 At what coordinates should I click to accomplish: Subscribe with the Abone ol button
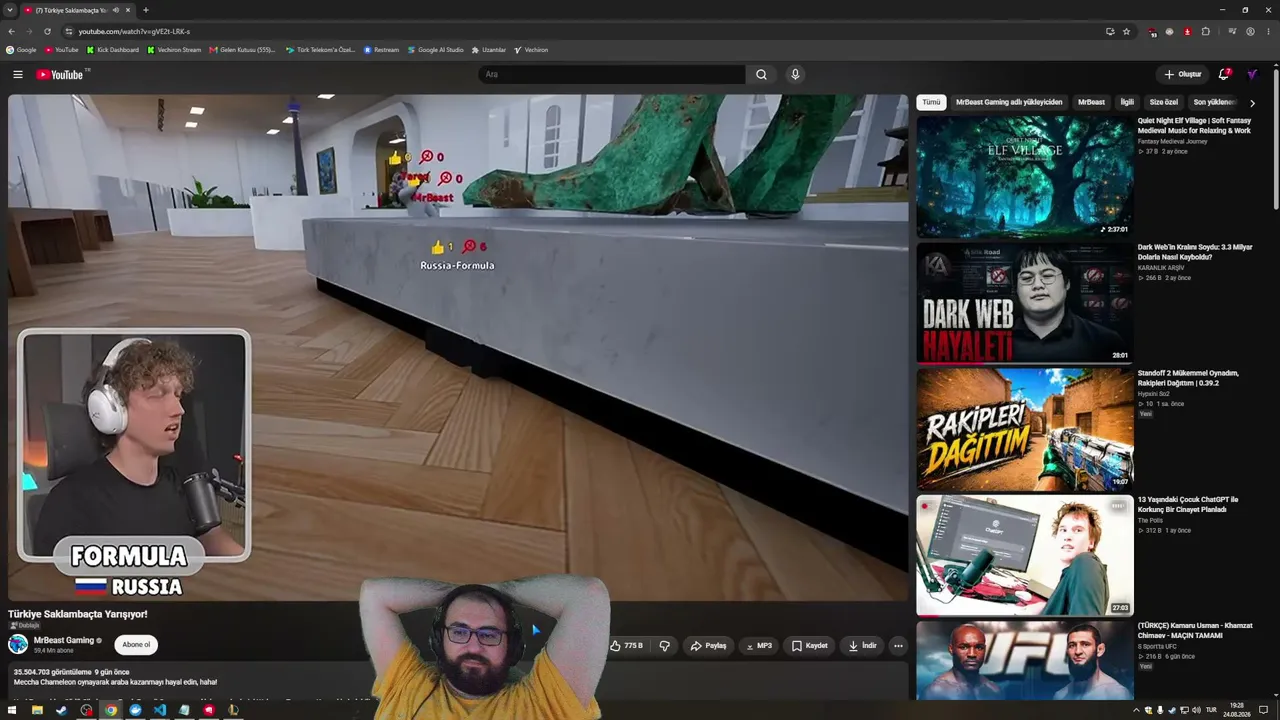point(136,645)
